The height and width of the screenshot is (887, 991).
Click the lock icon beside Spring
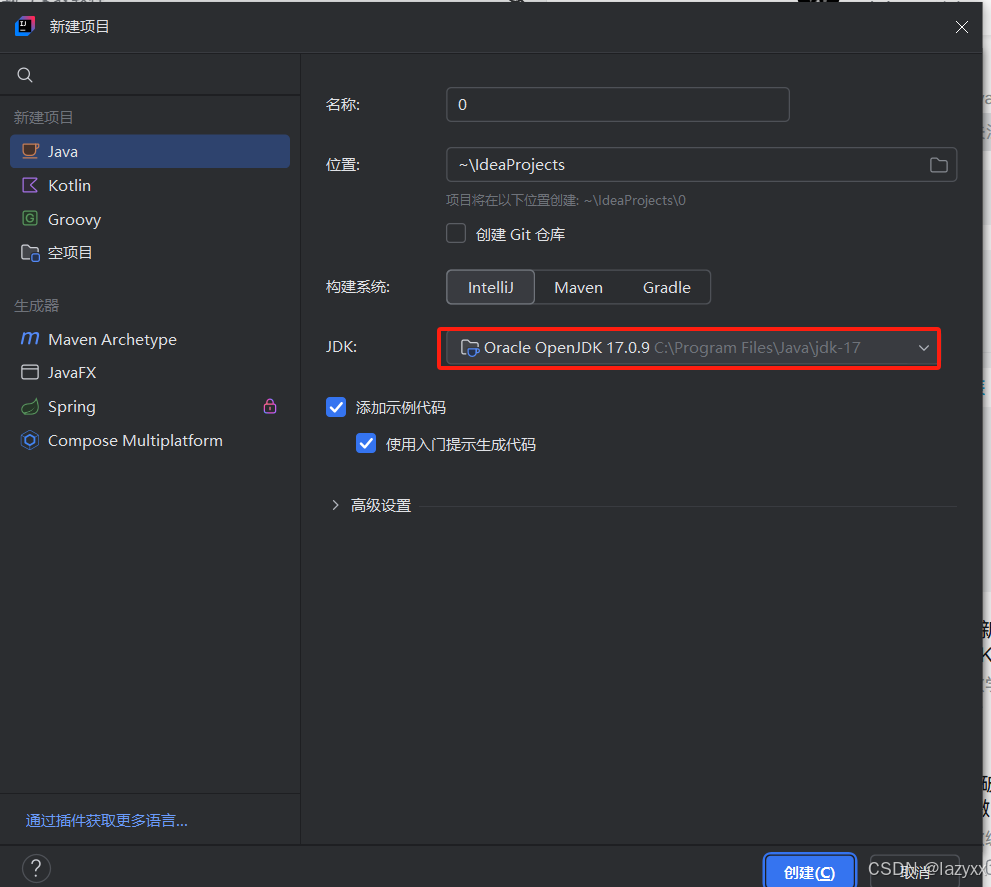point(270,406)
